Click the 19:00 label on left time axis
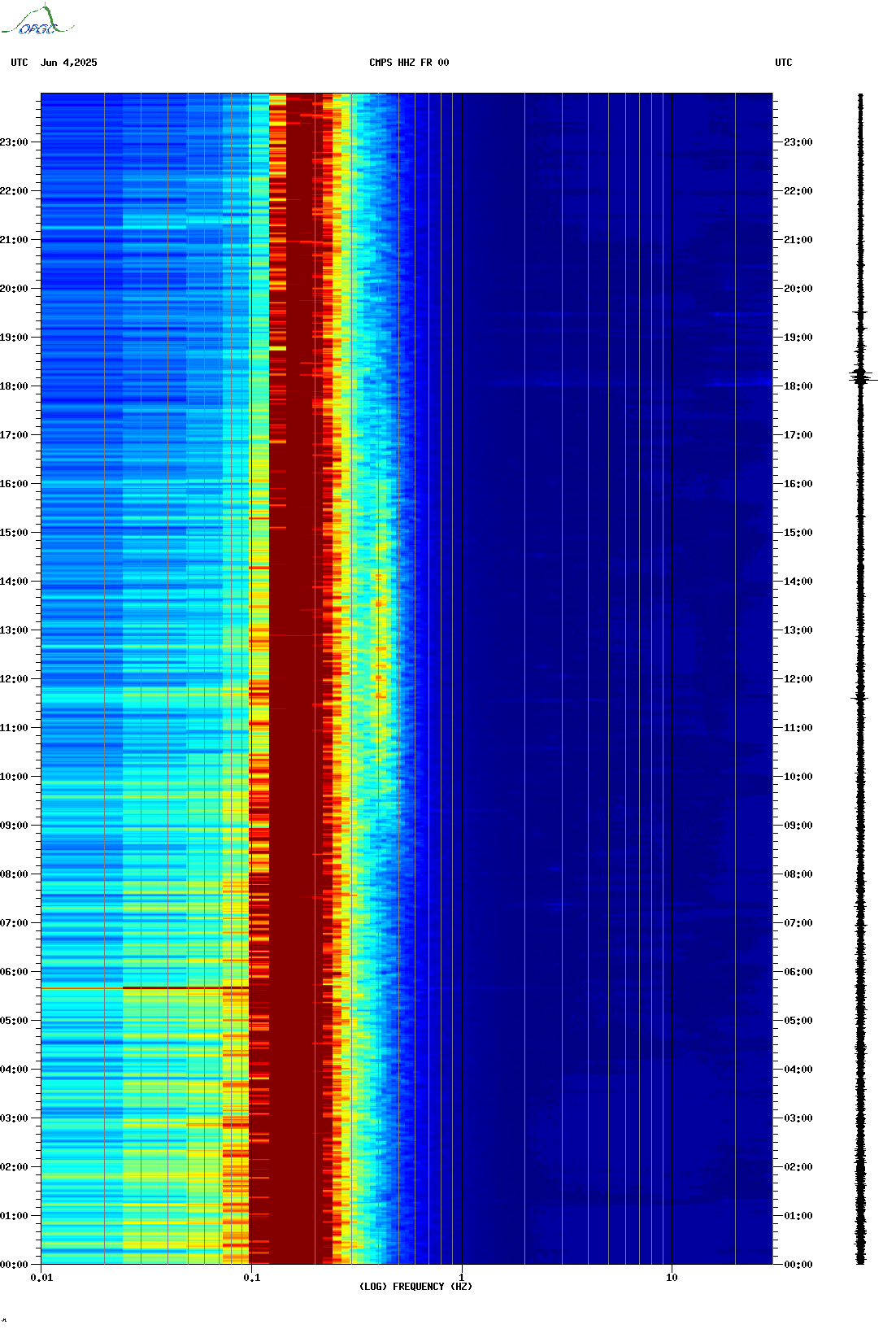Viewport: 896px width, 1329px height. coord(15,338)
